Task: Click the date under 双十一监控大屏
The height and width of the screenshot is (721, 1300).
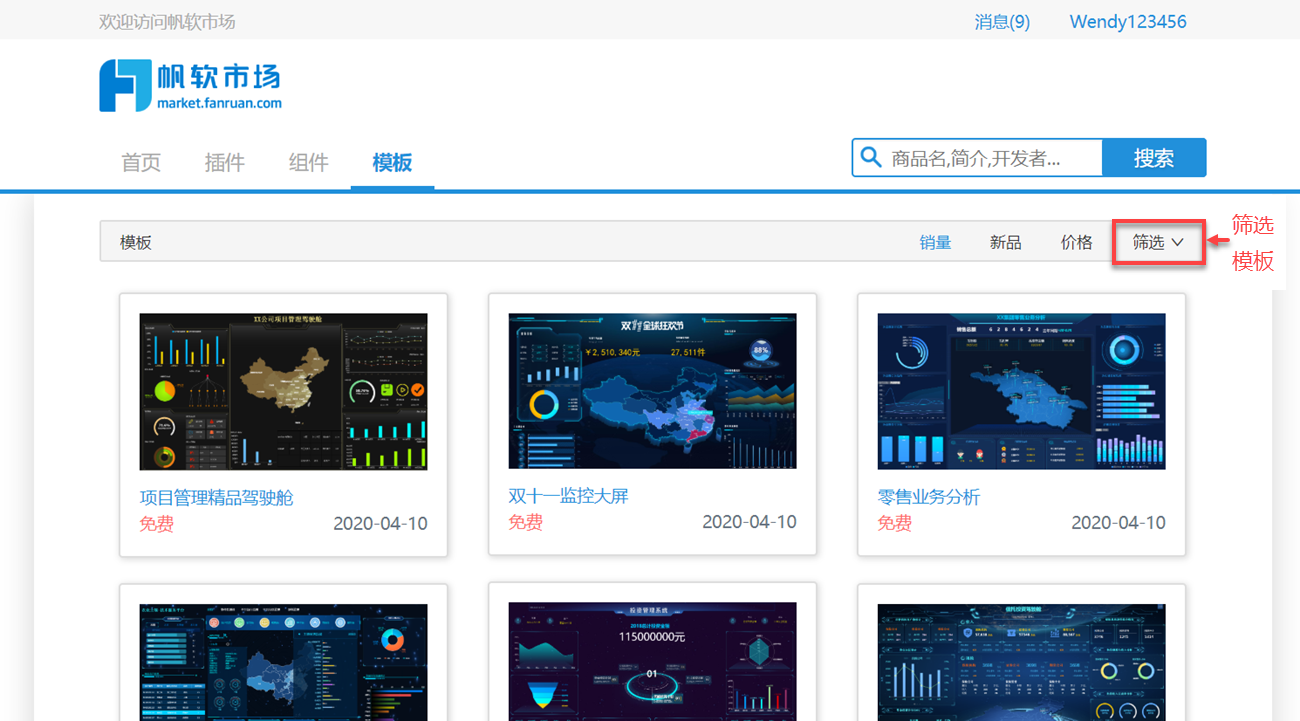Action: (x=749, y=521)
